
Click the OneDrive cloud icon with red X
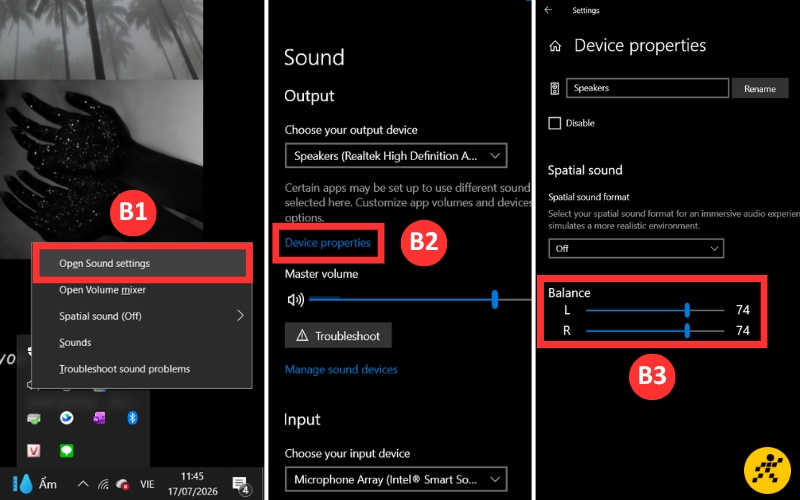123,484
